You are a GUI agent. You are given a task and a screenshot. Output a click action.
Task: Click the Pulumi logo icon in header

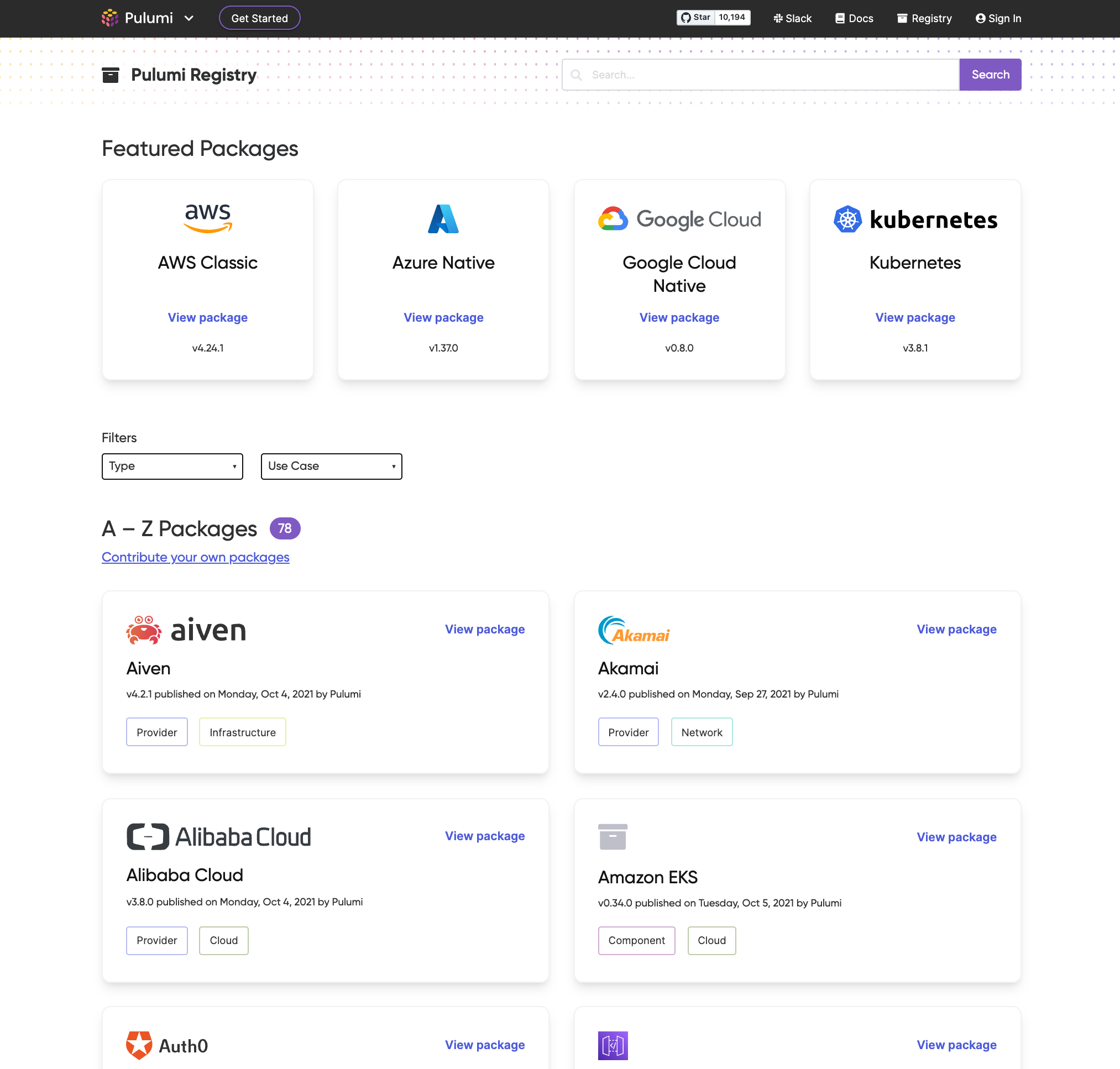coord(110,18)
